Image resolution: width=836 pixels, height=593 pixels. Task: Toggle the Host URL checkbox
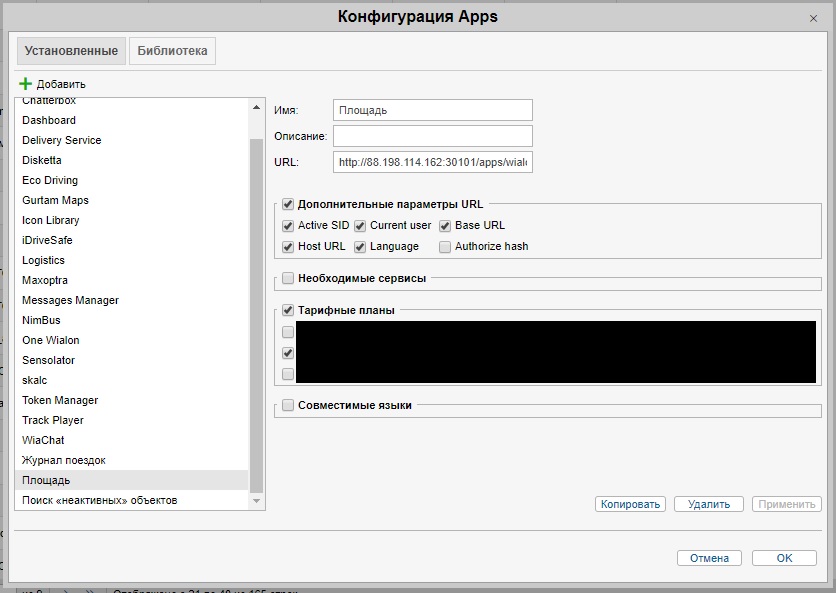pyautogui.click(x=288, y=247)
